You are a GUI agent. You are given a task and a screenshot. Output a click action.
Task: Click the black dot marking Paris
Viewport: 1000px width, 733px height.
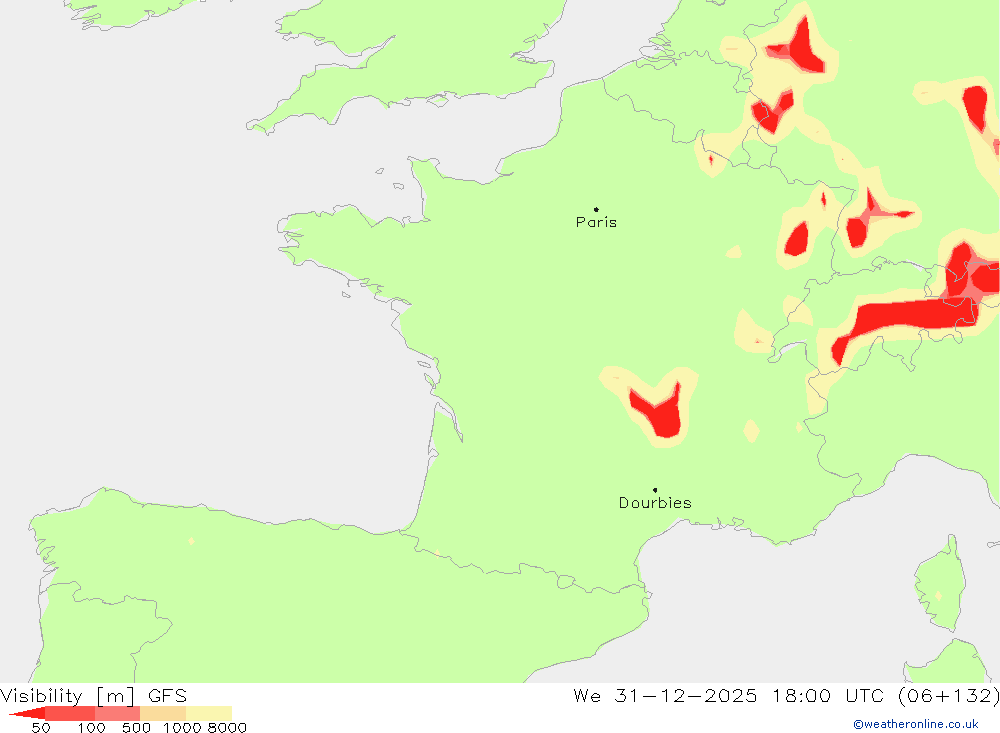[x=596, y=209]
